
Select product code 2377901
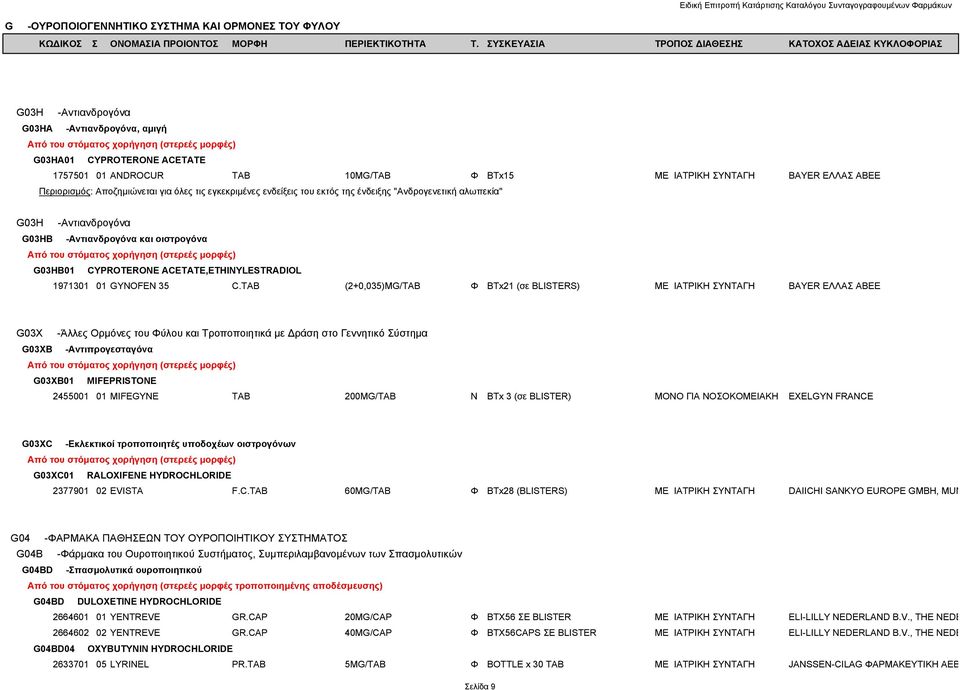pos(70,491)
